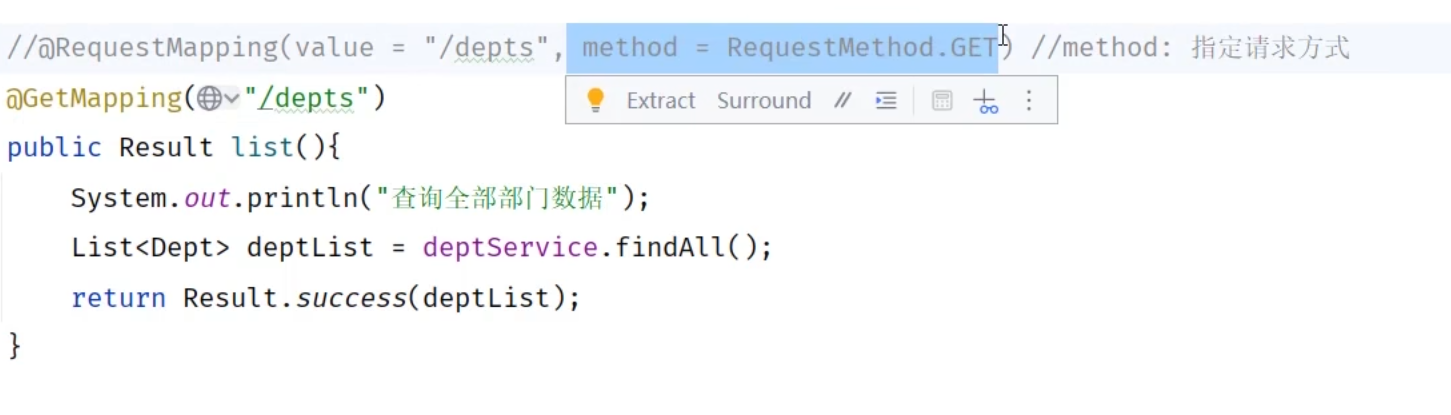This screenshot has width=1451, height=415.
Task: Expand the chevron beside the globe icon
Action: 232,99
